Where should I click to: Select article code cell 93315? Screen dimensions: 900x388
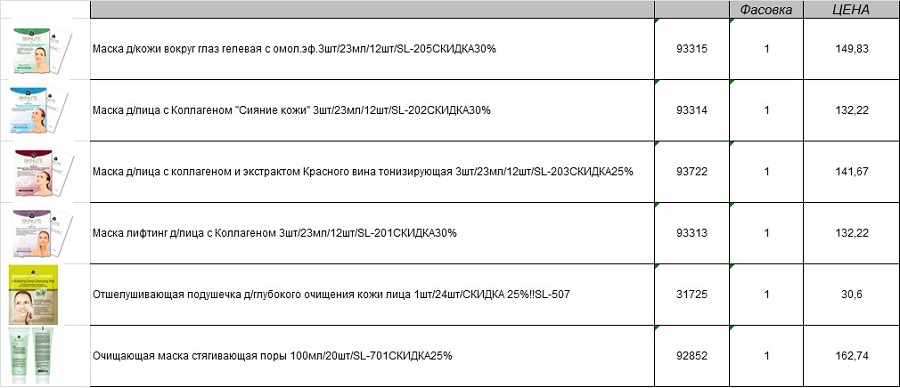(x=692, y=49)
